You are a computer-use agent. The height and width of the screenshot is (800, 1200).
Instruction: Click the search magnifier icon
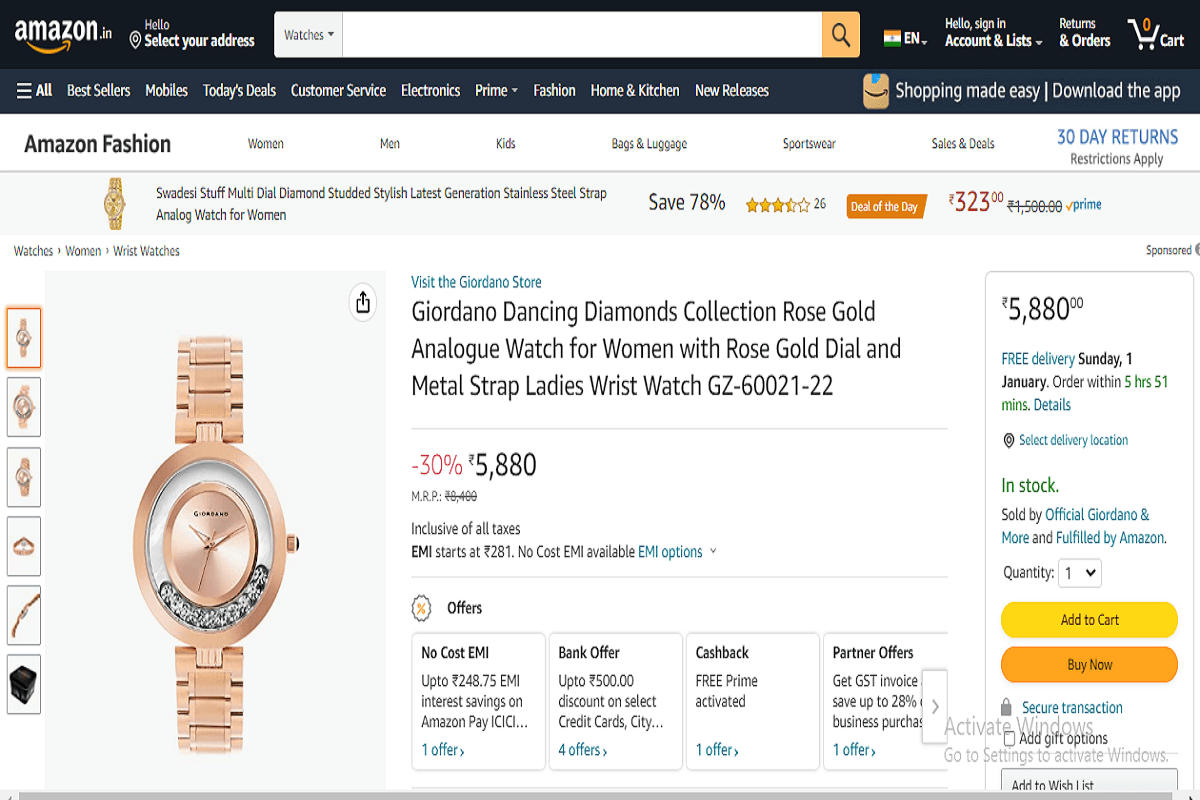840,34
